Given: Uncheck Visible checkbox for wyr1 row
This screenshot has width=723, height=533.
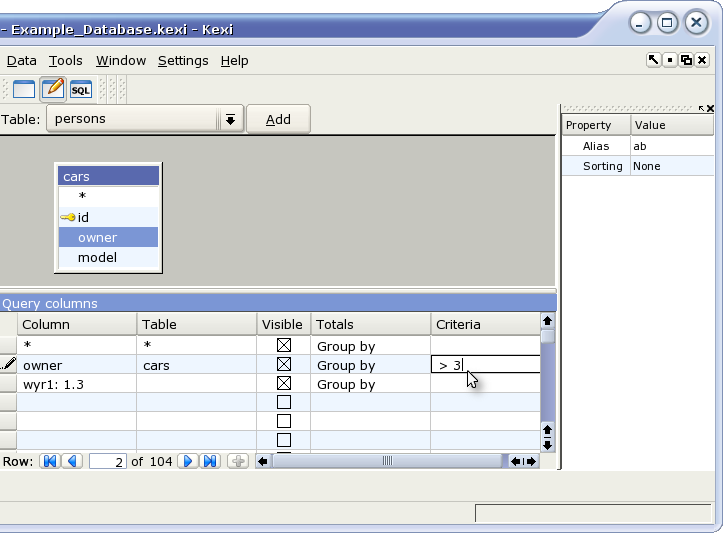Looking at the screenshot, I should [x=283, y=384].
